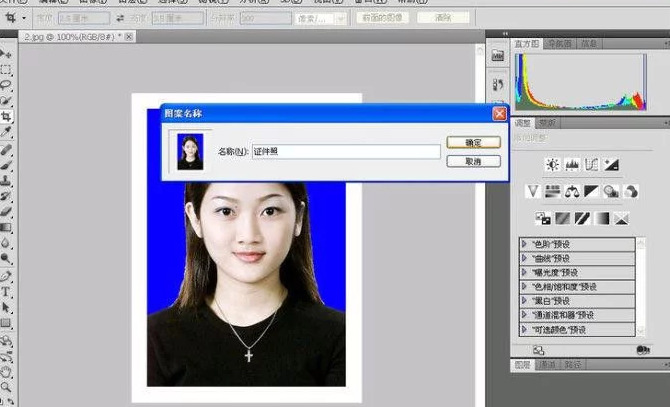Select the Blur tool
This screenshot has height=407, width=670.
[6, 243]
